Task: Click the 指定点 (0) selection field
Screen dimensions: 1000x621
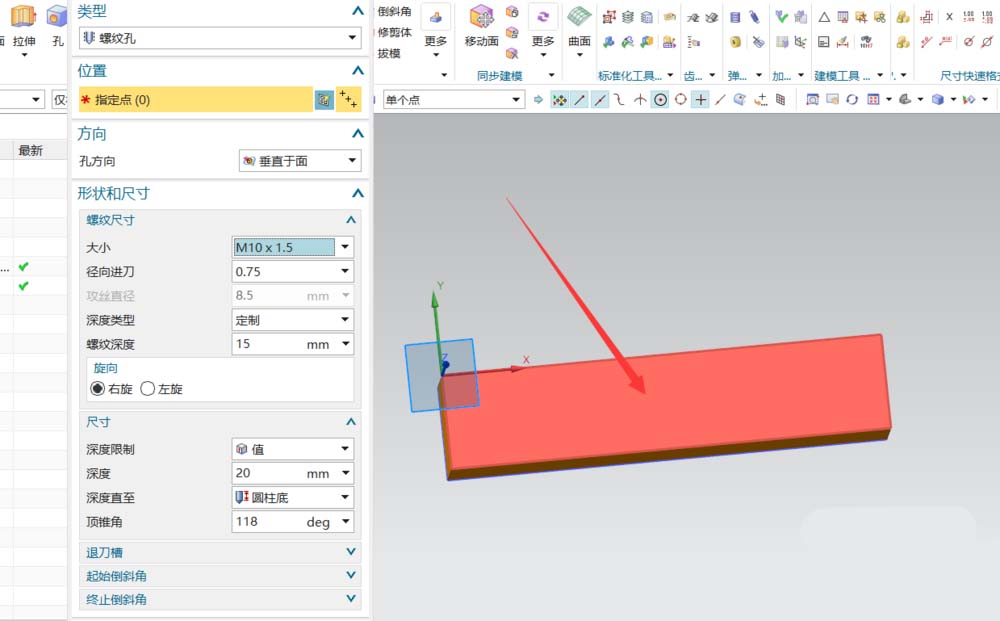Action: click(x=196, y=99)
